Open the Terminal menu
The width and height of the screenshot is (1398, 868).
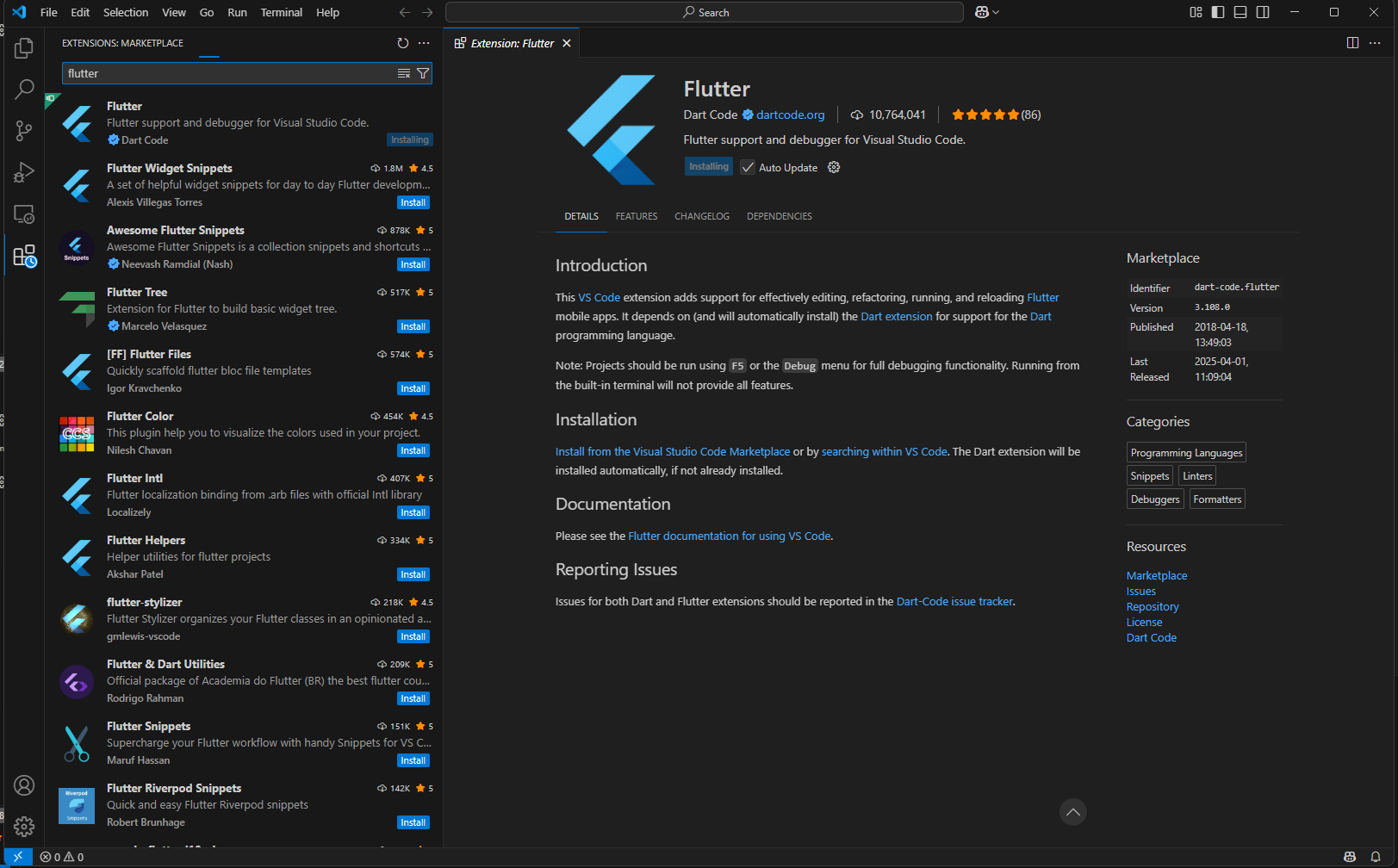tap(282, 12)
